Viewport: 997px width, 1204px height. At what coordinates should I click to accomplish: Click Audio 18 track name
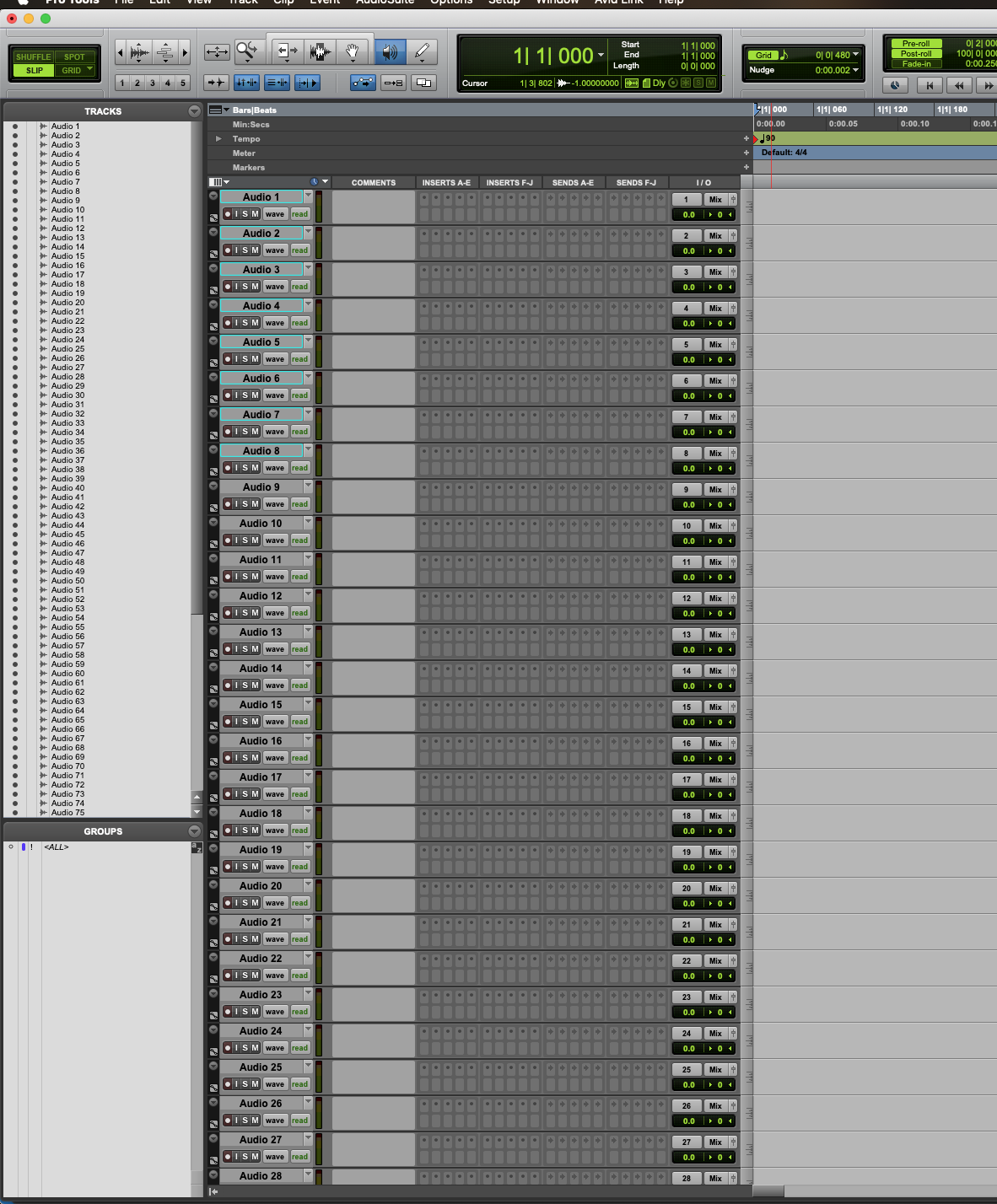click(x=261, y=814)
